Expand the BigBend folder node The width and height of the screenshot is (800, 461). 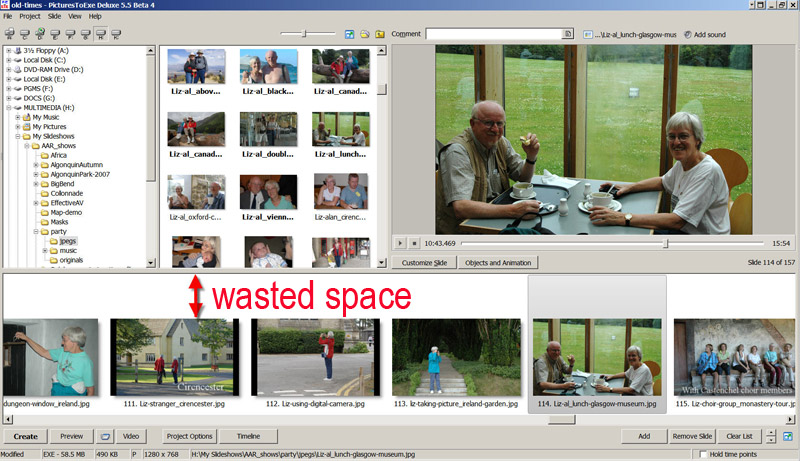coord(37,184)
